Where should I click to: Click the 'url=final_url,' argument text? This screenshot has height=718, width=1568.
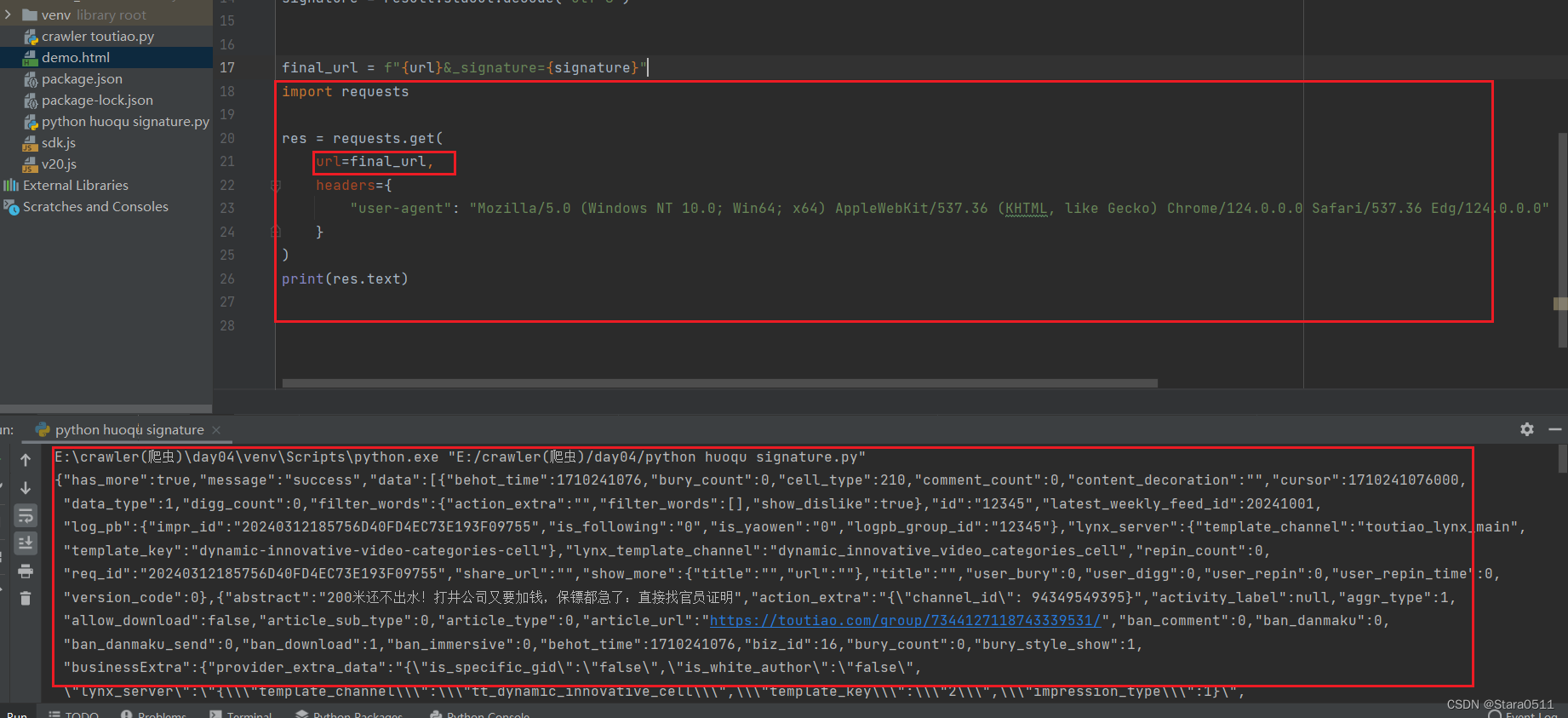375,161
